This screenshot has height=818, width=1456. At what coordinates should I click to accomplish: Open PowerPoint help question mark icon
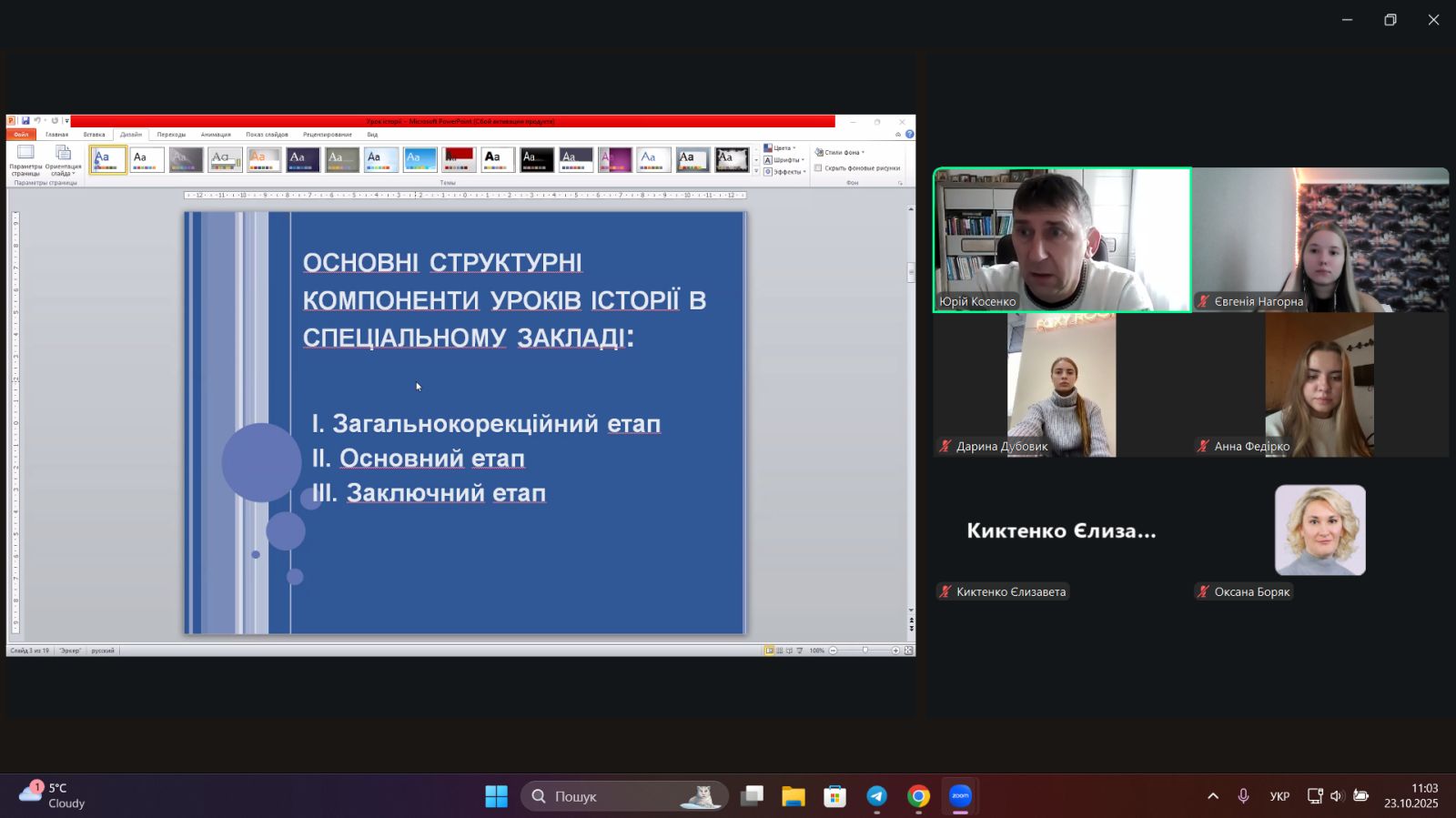pos(909,135)
